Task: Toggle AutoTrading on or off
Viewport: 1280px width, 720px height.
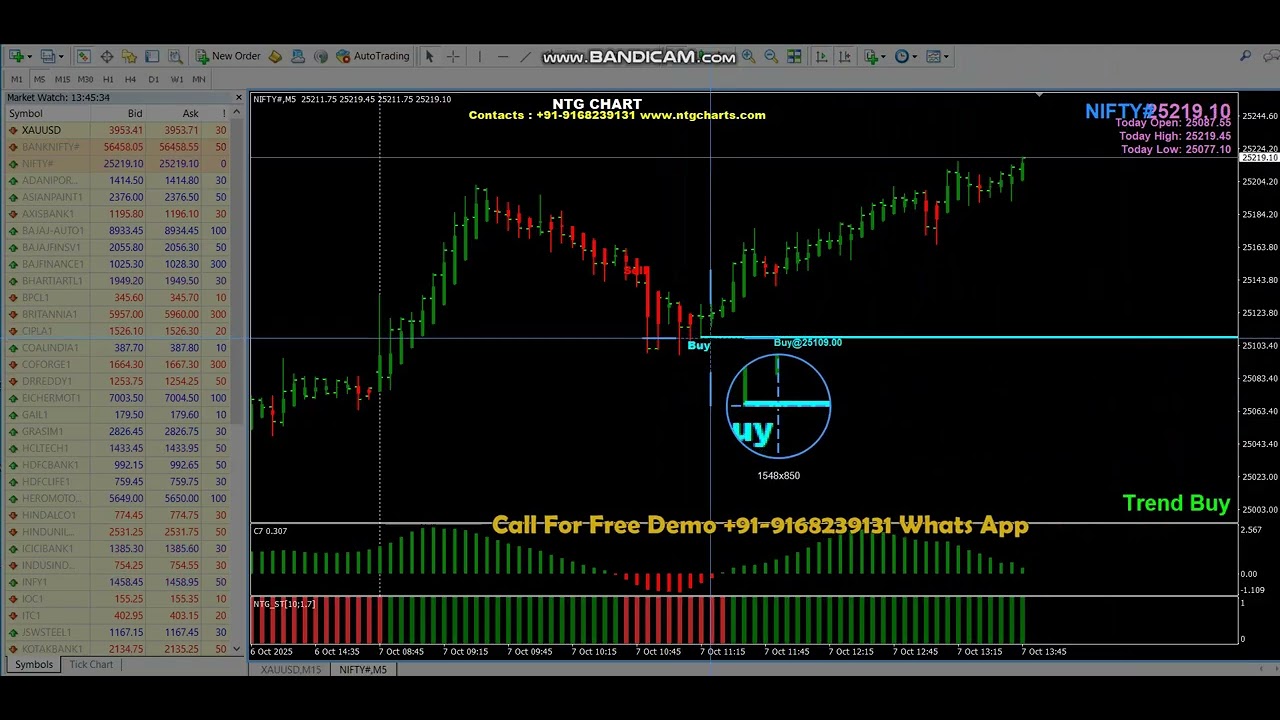Action: click(x=372, y=56)
